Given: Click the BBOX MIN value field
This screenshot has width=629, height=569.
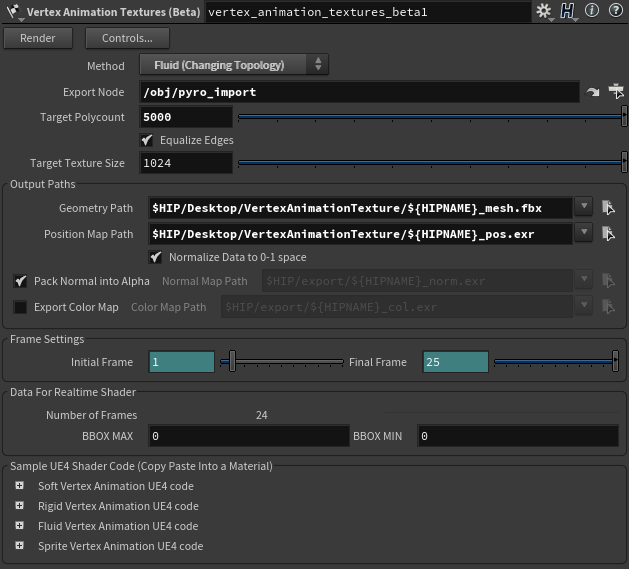Looking at the screenshot, I should pyautogui.click(x=518, y=436).
